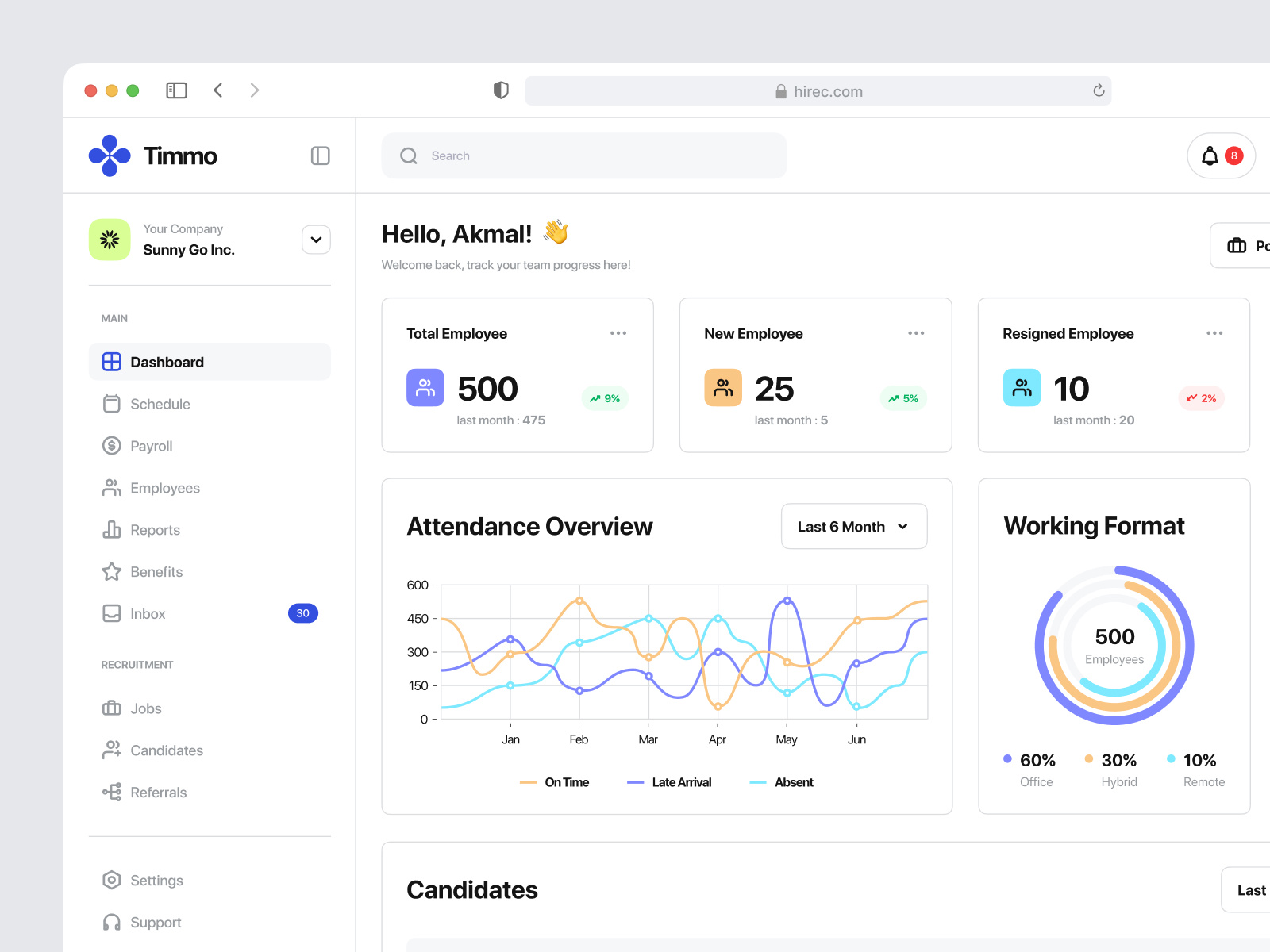Open Jobs under Recruitment

click(210, 708)
